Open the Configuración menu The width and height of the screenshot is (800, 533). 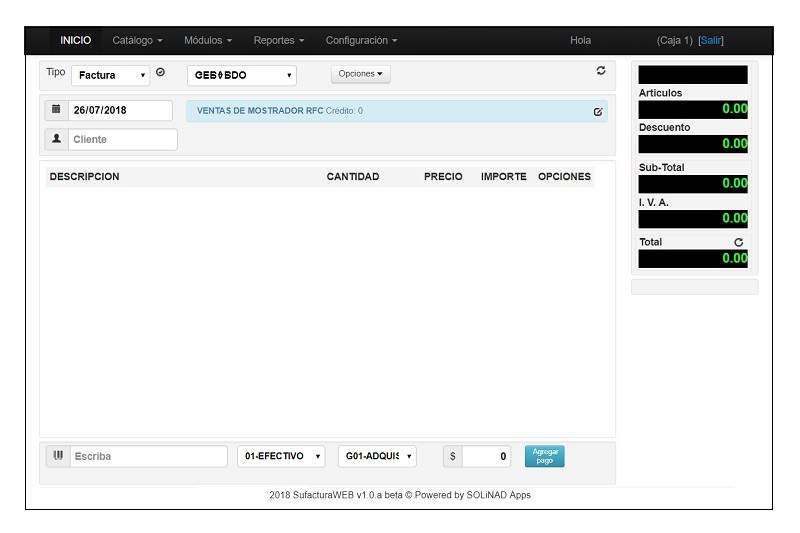(x=361, y=40)
